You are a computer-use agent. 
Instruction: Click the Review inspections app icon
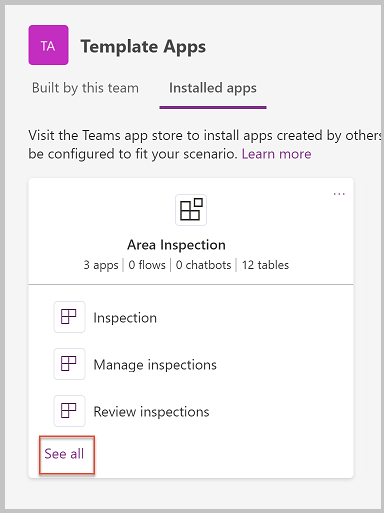[x=69, y=411]
